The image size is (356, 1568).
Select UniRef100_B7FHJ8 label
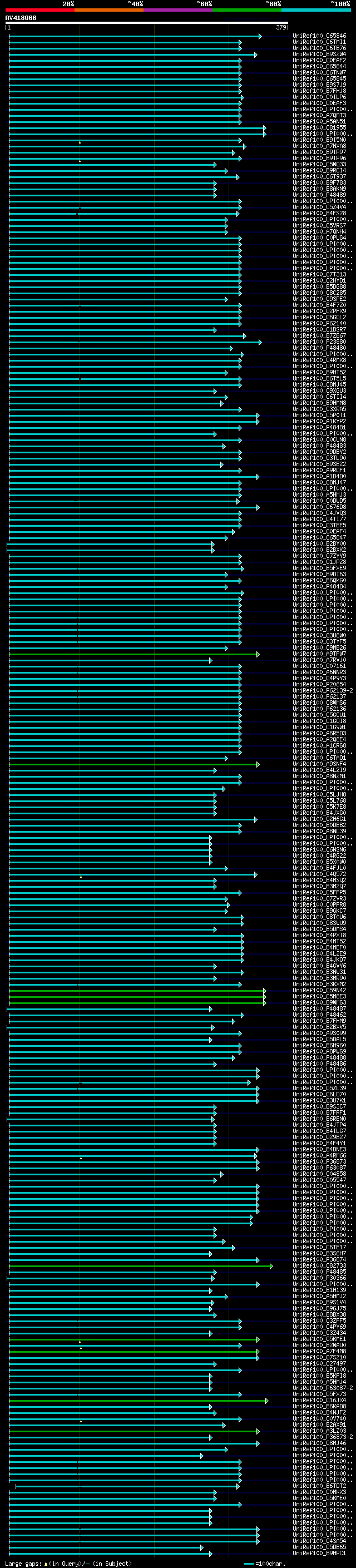pyautogui.click(x=319, y=91)
